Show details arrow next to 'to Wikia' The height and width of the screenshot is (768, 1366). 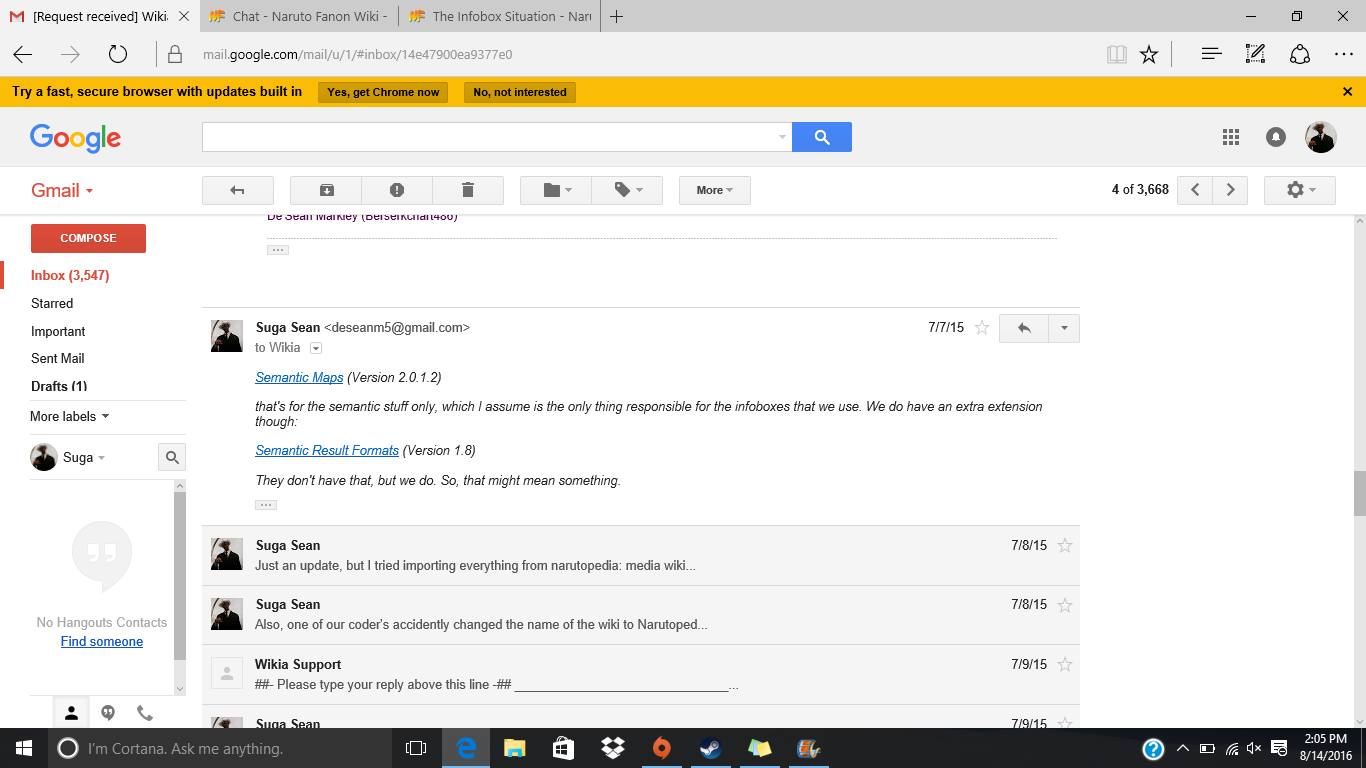[316, 348]
